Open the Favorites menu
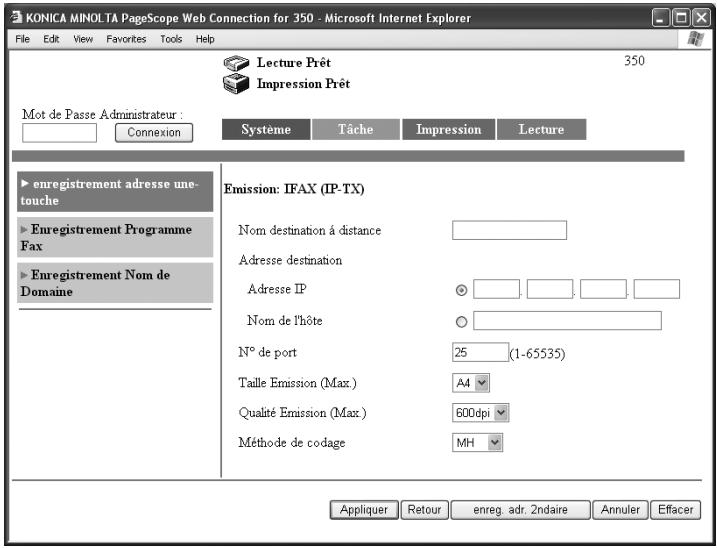This screenshot has width=717, height=548. click(126, 39)
